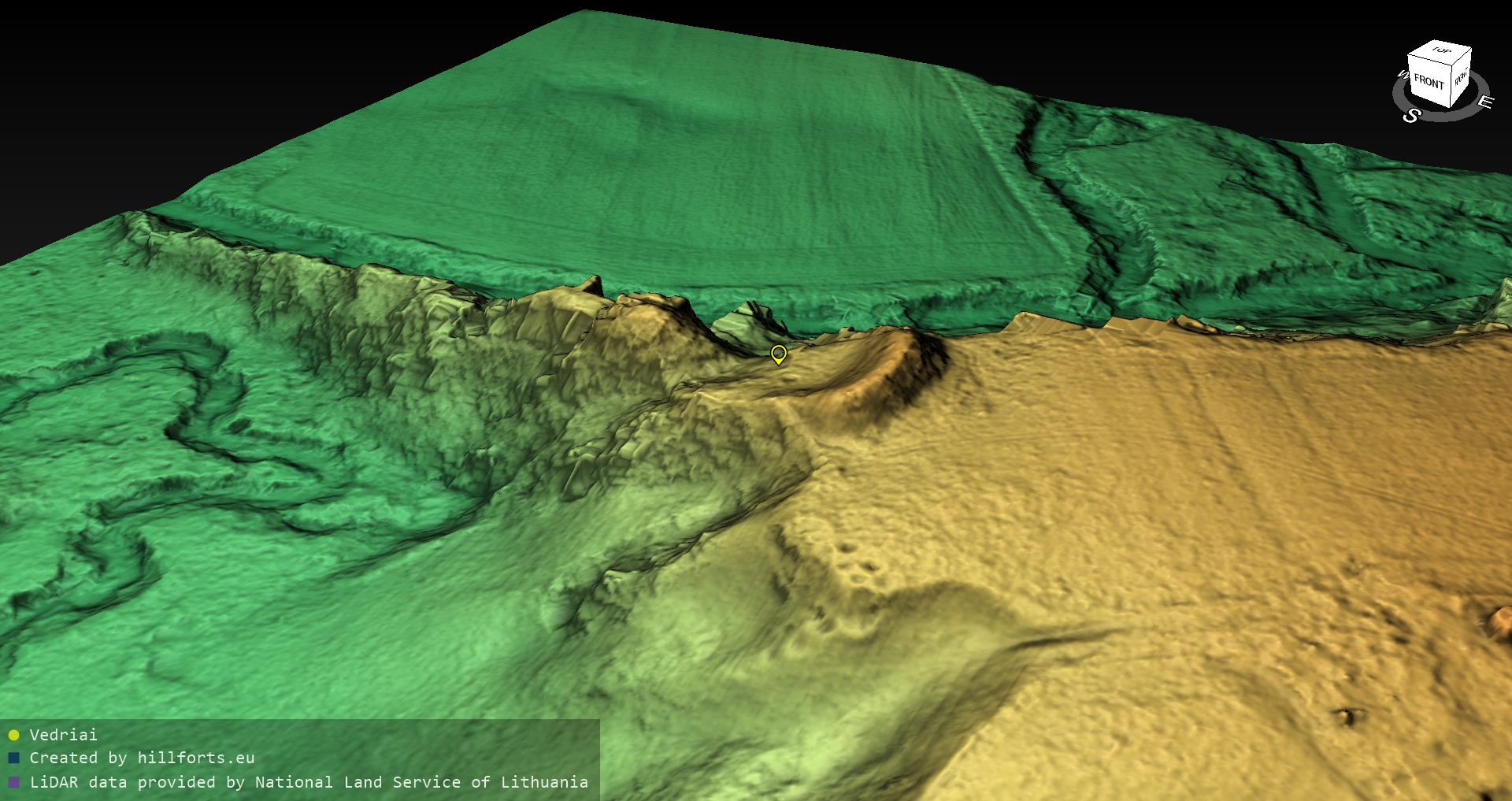Select the TOP face of the view cube
Screen dimensions: 1512x801
1440,51
